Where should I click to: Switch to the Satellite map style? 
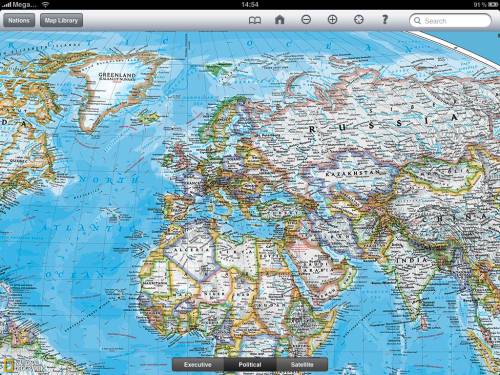point(302,364)
